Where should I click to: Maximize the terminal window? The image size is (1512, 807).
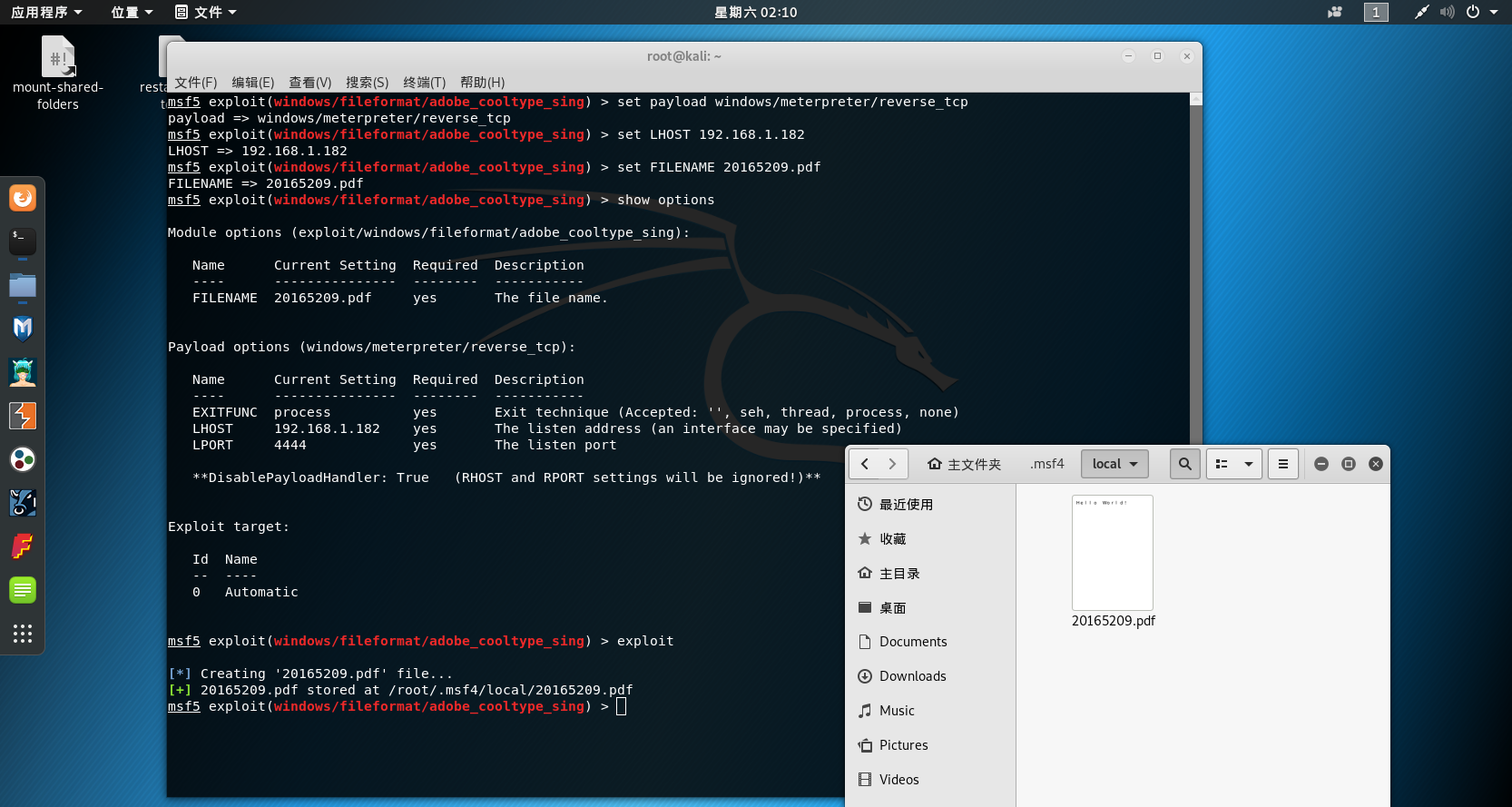(x=1158, y=56)
